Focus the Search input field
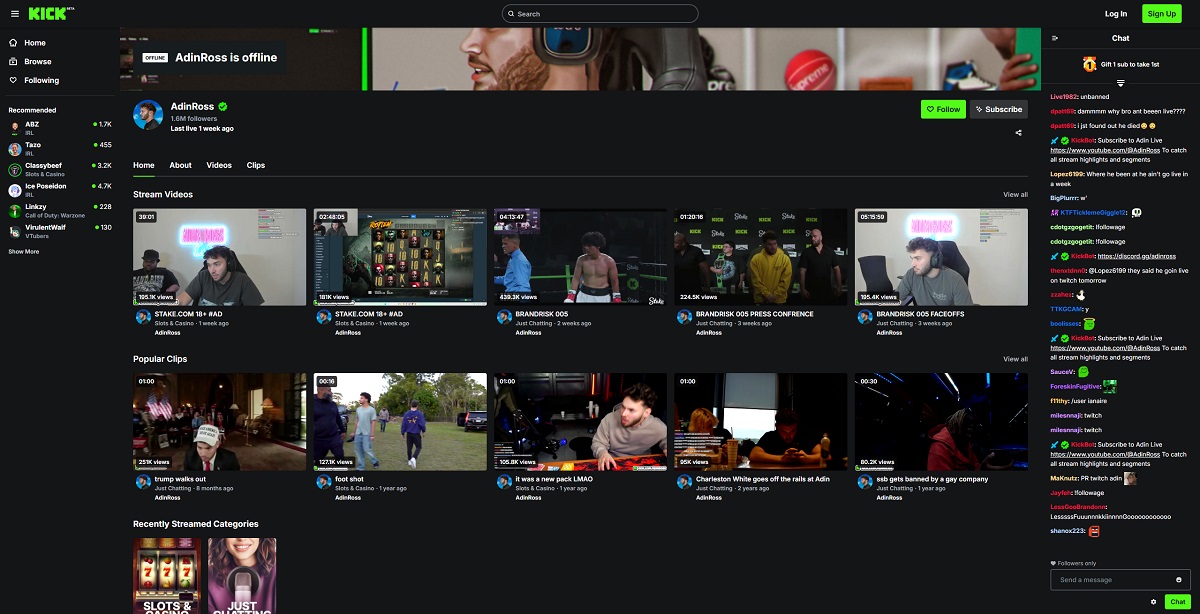Viewport: 1200px width, 614px height. pos(600,14)
